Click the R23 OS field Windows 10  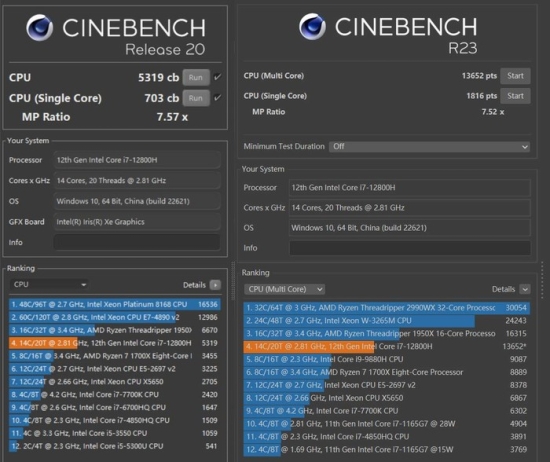click(410, 228)
